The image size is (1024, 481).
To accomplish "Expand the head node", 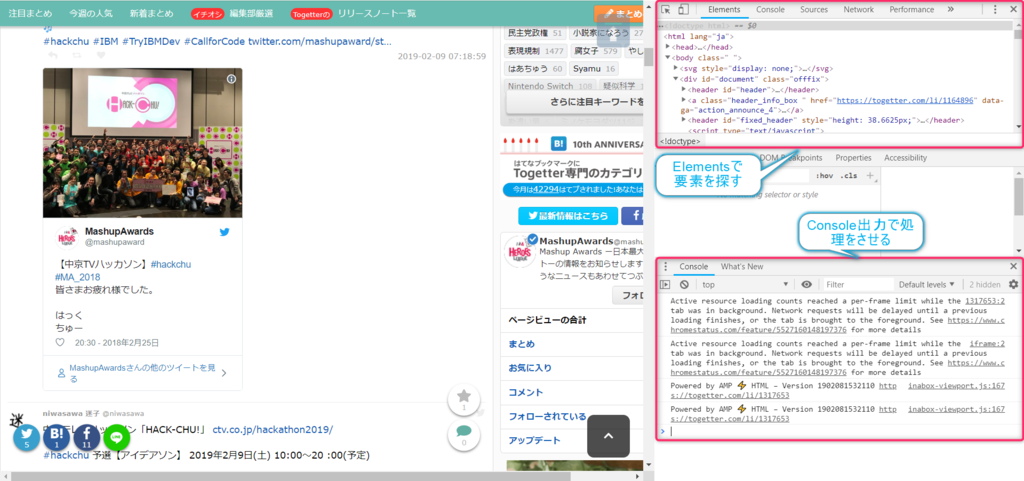I will coord(668,47).
